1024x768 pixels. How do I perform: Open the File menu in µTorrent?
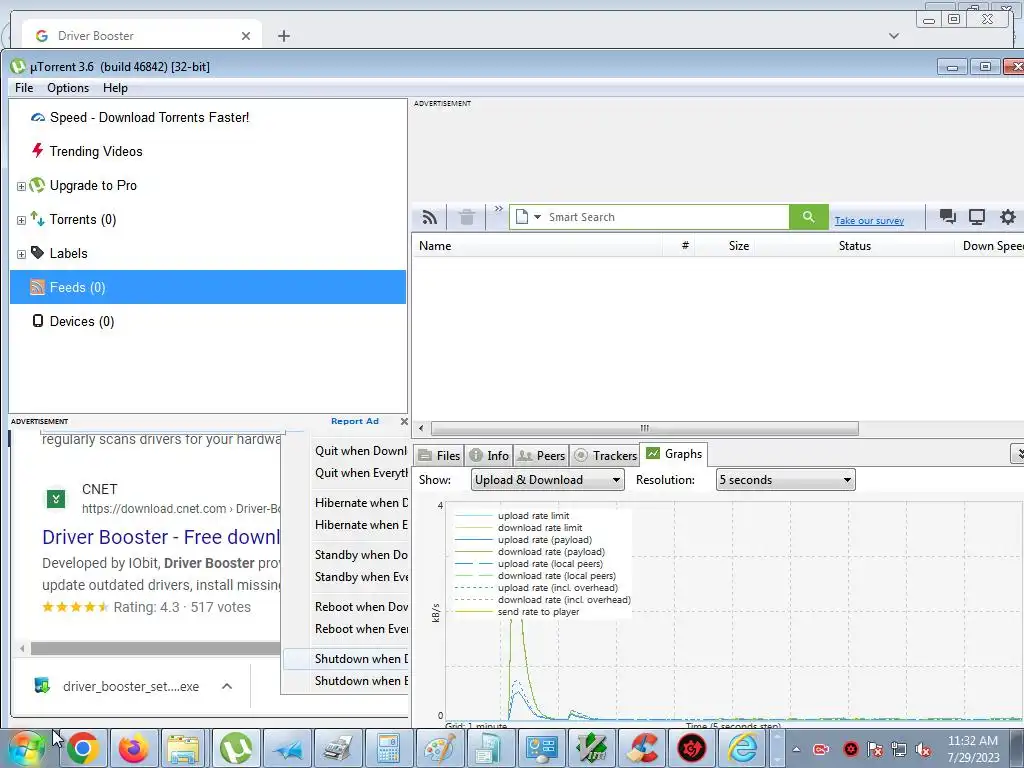point(24,88)
